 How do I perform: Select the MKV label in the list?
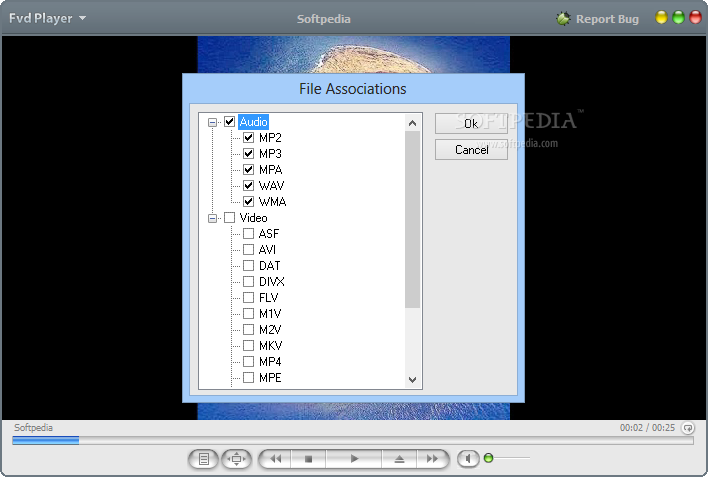pos(270,346)
